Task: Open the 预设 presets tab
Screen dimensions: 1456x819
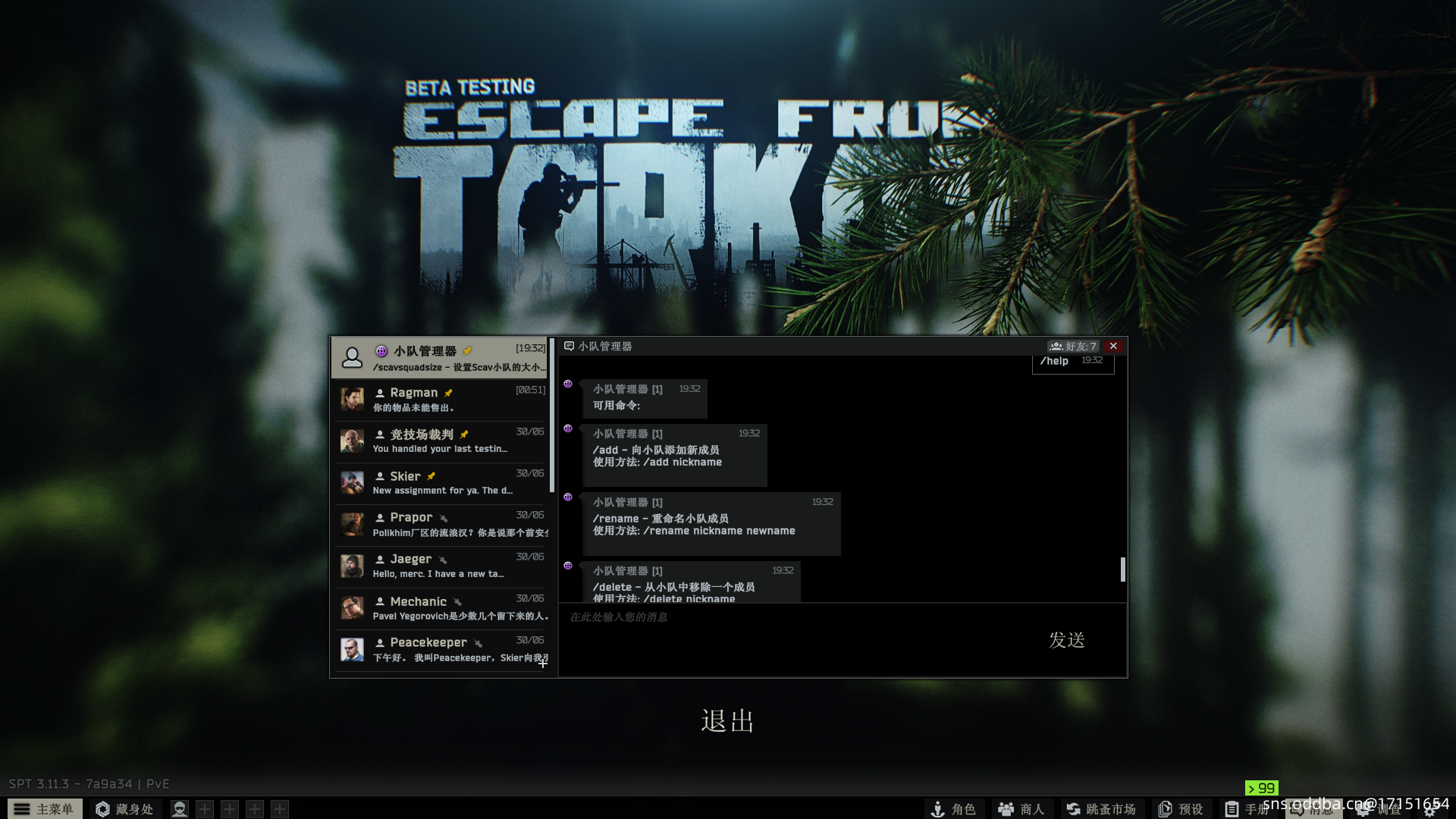Action: (x=1181, y=809)
